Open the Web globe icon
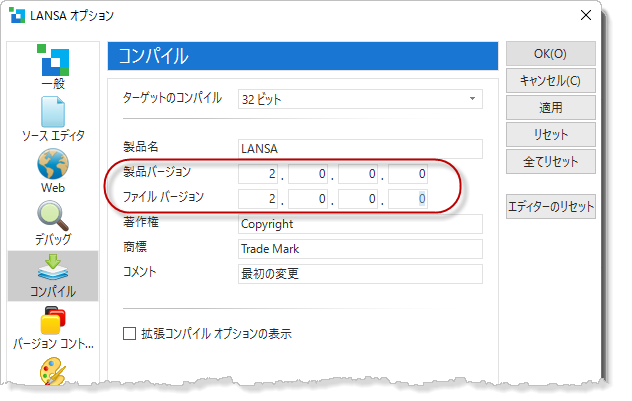Image resolution: width=632 pixels, height=401 pixels. click(53, 164)
